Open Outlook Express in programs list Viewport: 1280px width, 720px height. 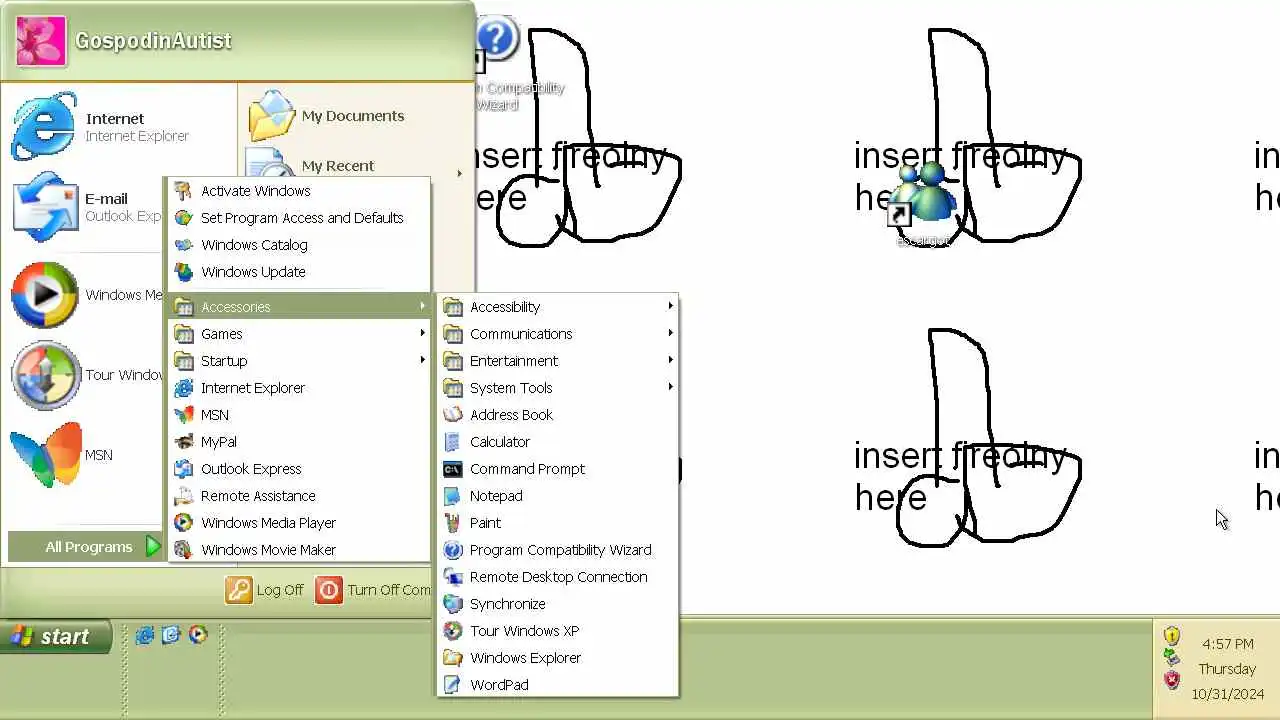coord(300,469)
